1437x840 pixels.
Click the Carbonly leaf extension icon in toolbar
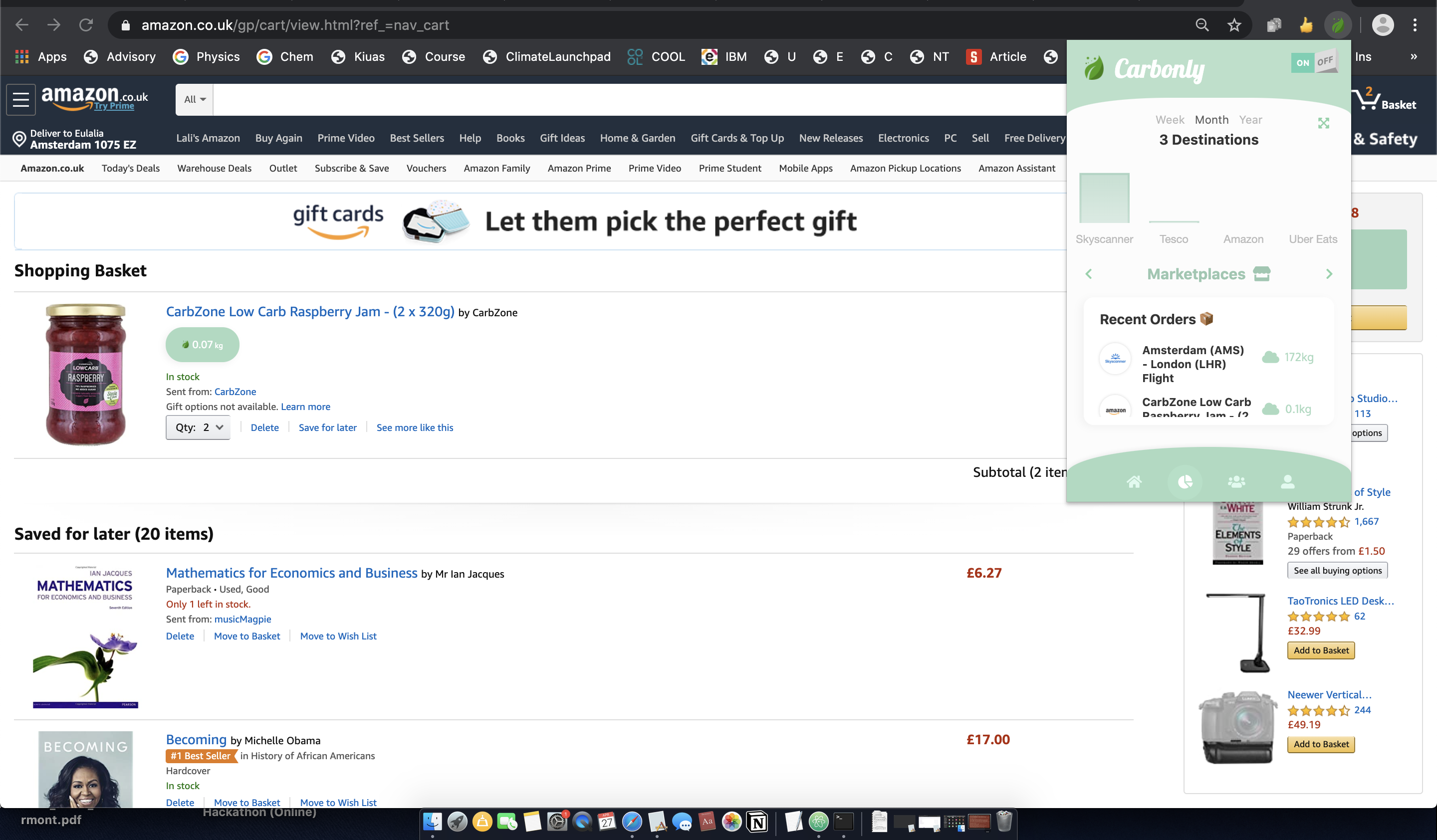click(1337, 25)
